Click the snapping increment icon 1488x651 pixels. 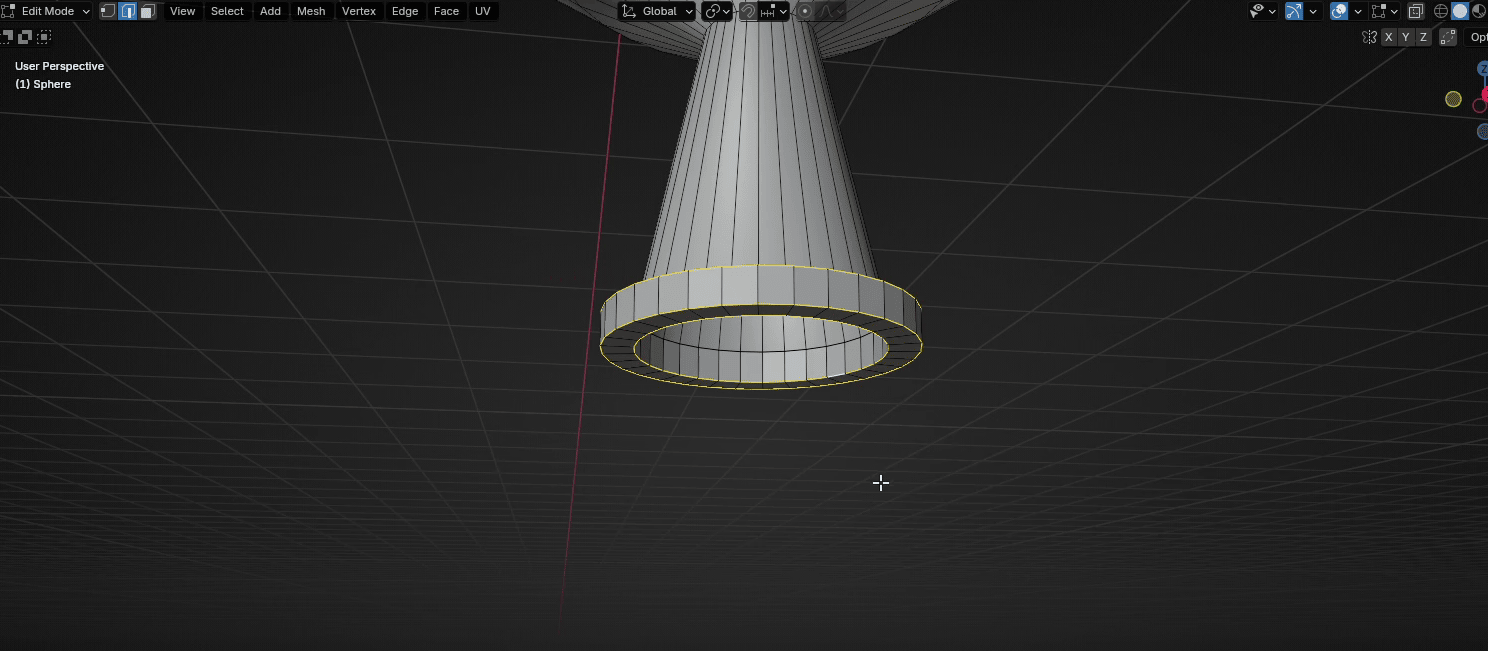[x=768, y=11]
